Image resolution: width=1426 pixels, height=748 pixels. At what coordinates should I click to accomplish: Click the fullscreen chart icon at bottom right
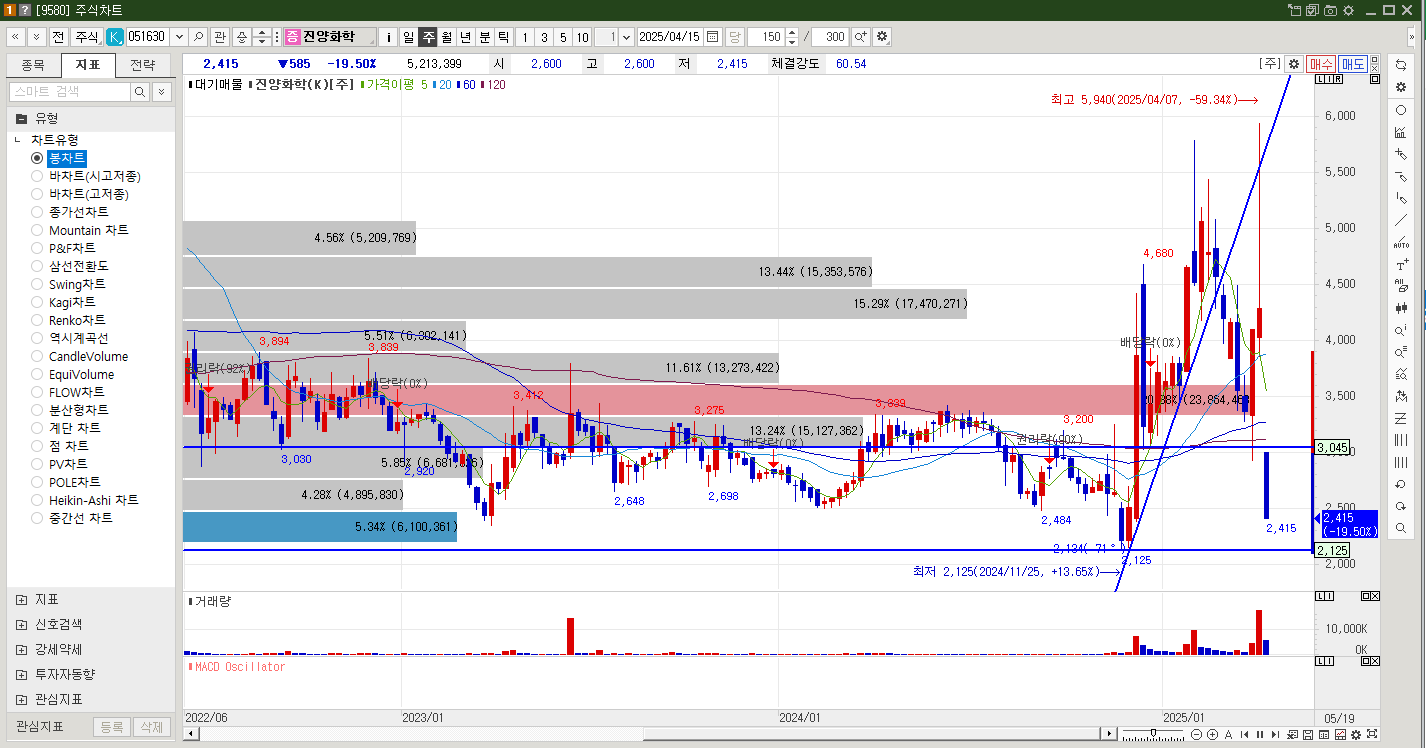click(x=1372, y=734)
